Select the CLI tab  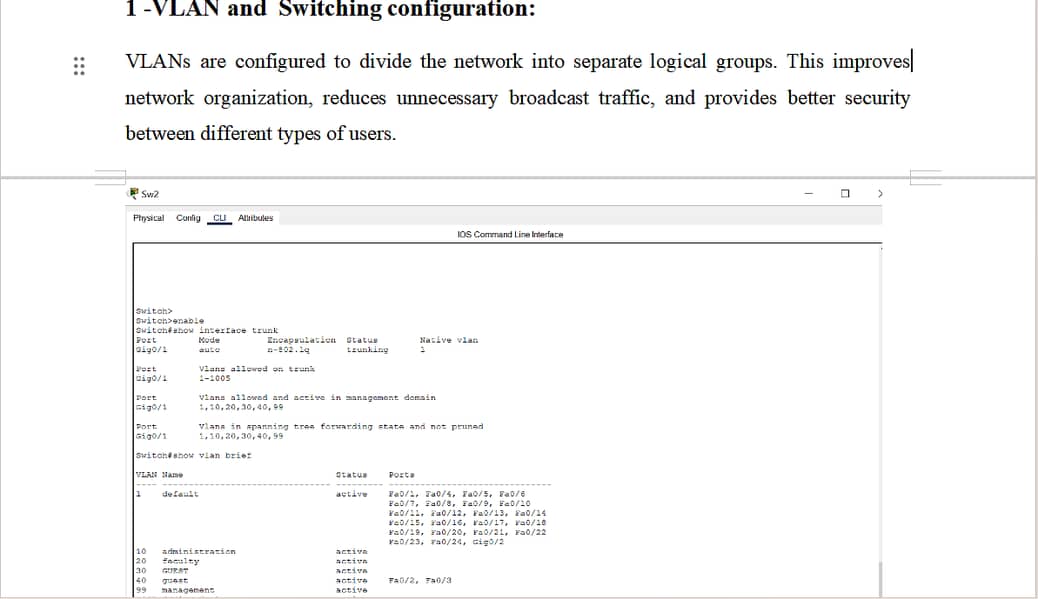coord(219,218)
